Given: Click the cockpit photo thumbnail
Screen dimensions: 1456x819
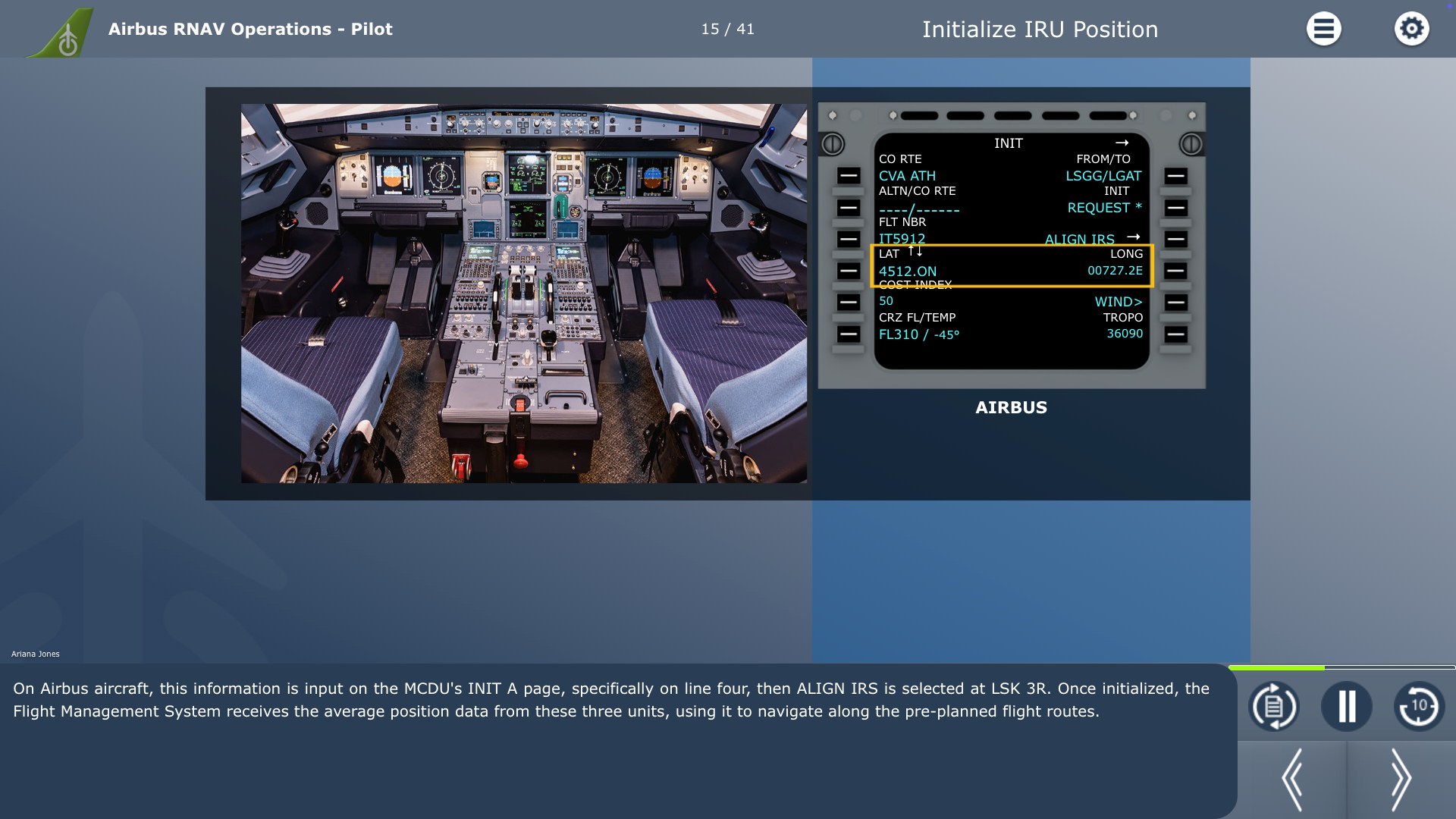Looking at the screenshot, I should click(523, 293).
